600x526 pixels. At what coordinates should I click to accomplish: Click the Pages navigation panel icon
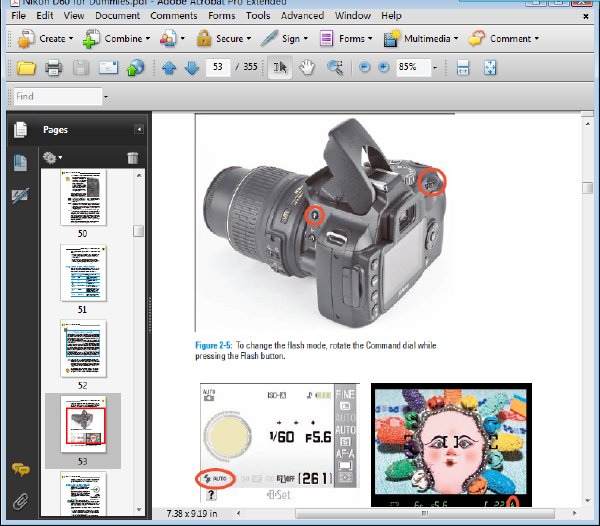click(x=20, y=130)
